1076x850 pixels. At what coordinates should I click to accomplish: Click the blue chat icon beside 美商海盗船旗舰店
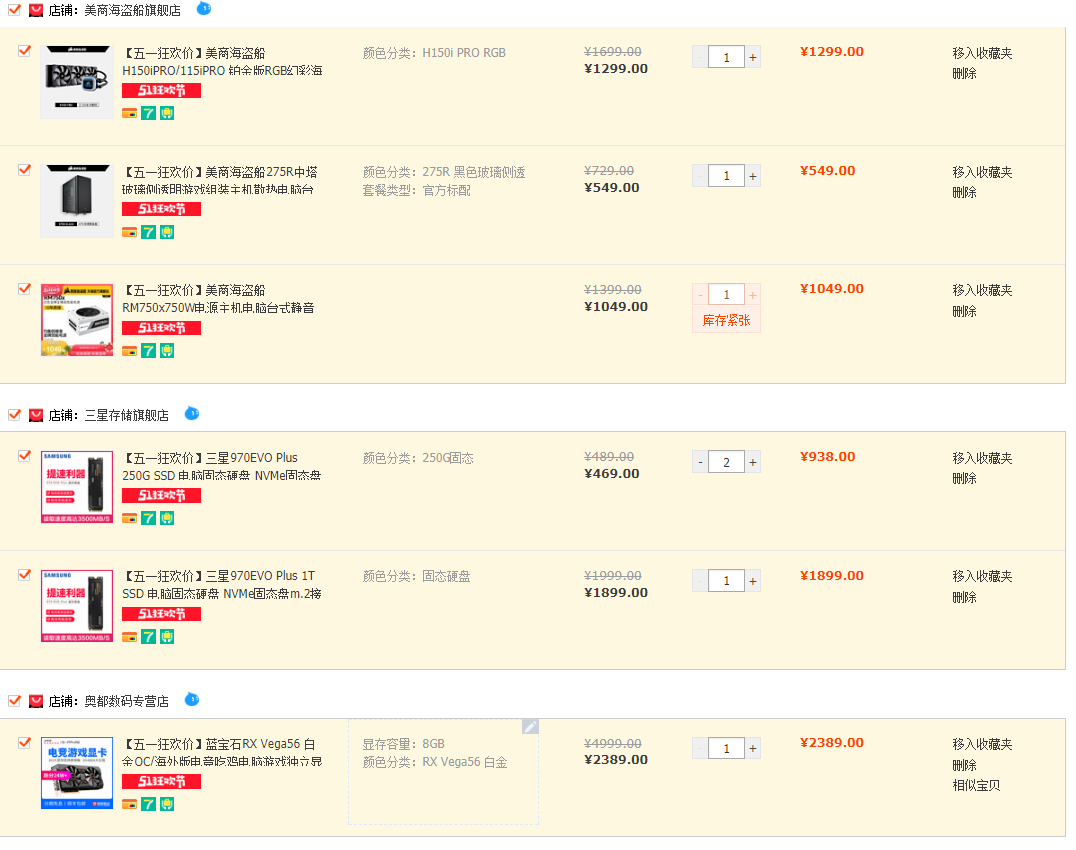point(204,8)
